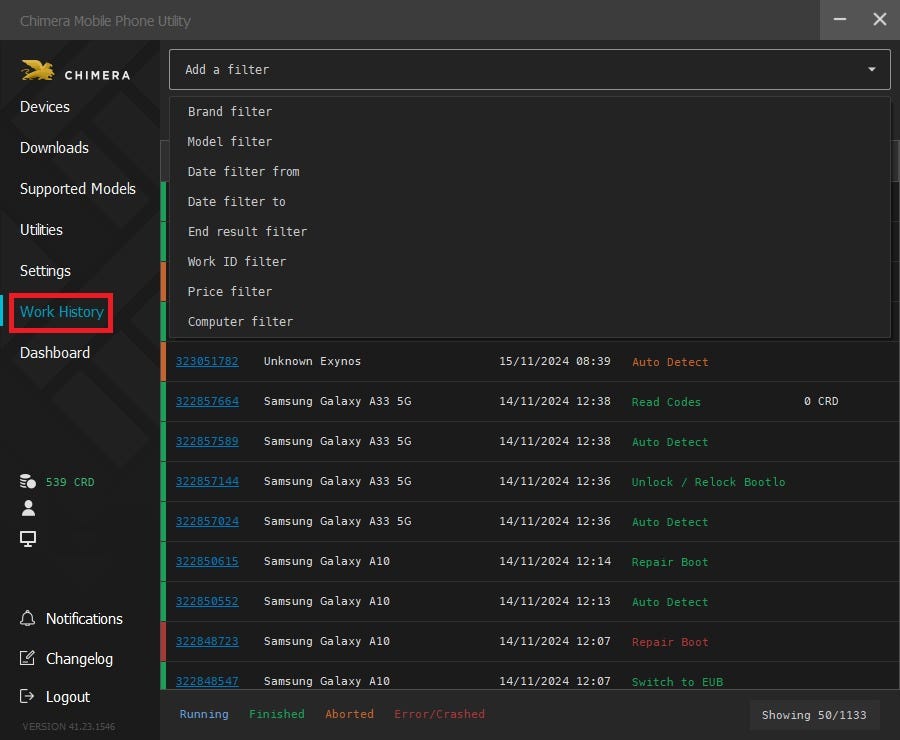Open Utilities section

tap(41, 230)
